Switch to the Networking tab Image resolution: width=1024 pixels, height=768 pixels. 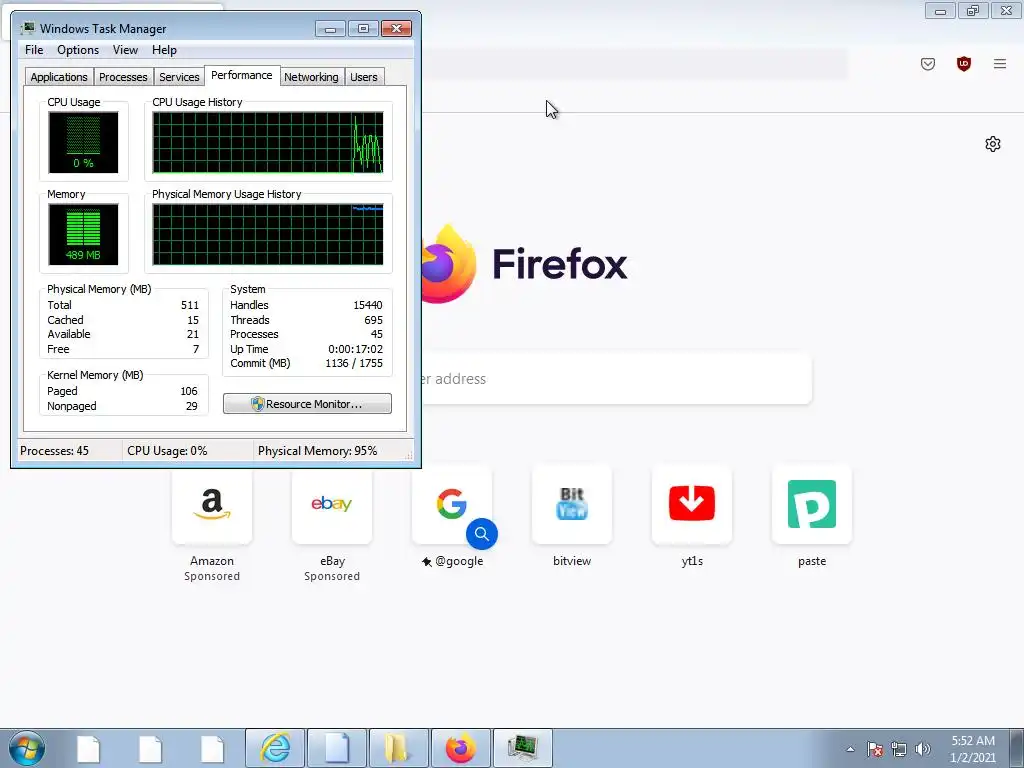tap(312, 77)
